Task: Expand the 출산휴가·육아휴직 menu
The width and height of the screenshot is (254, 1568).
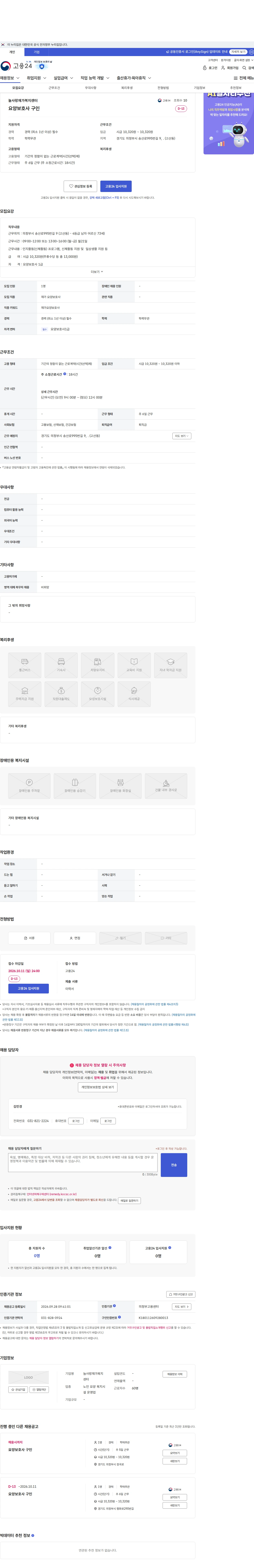Action: pyautogui.click(x=134, y=78)
